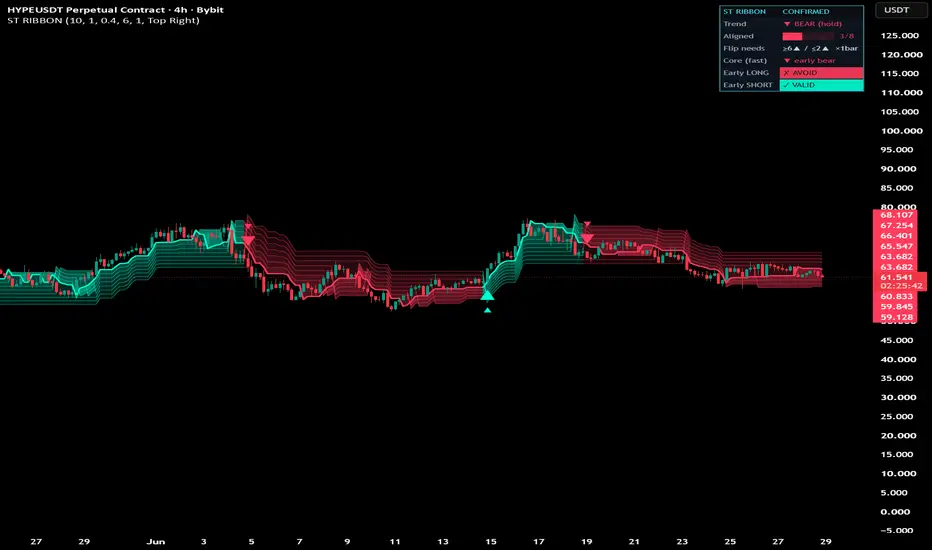Click the BEAR (hold) trend value
932x550 pixels.
point(818,24)
